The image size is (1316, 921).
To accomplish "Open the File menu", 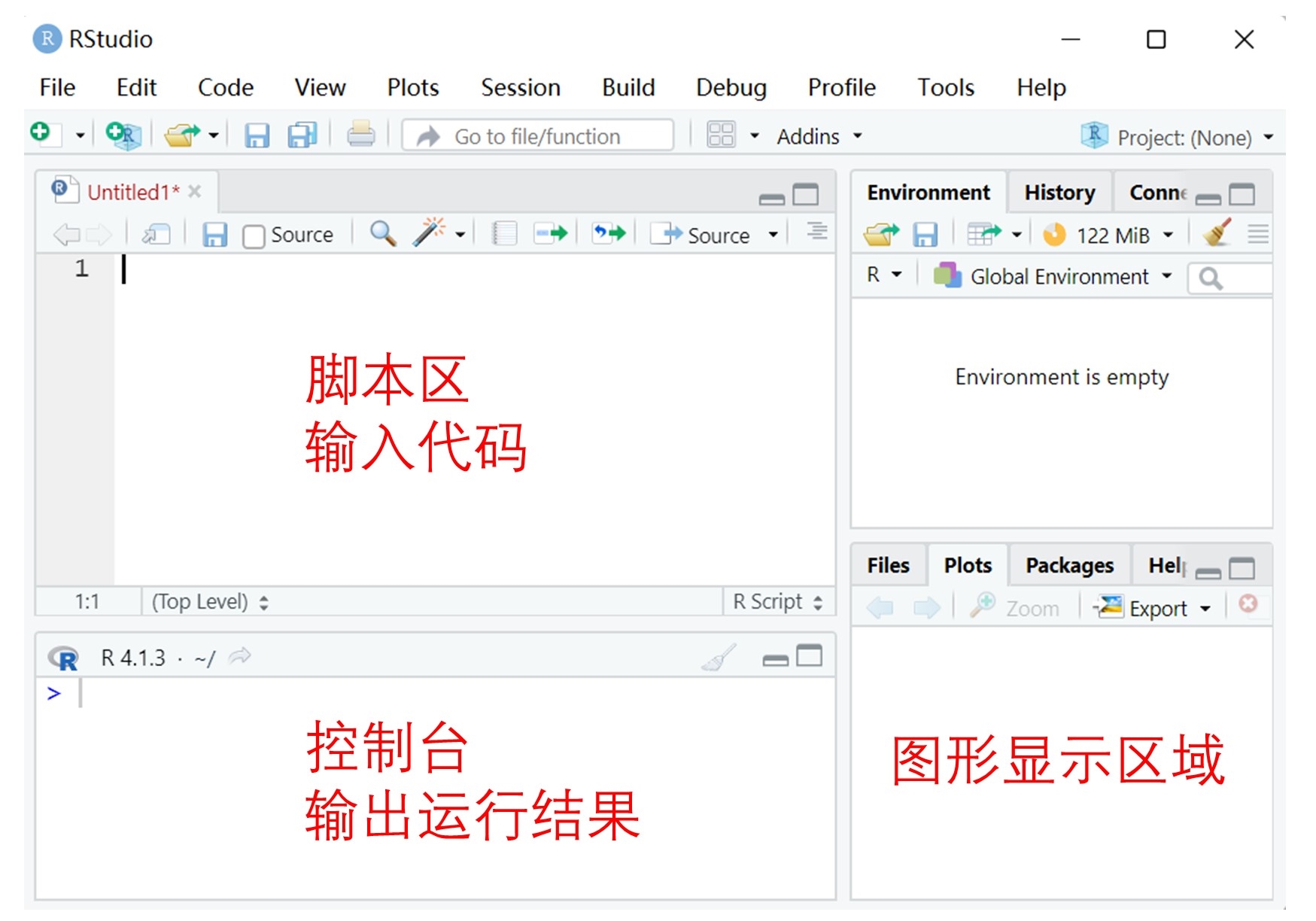I will point(57,87).
